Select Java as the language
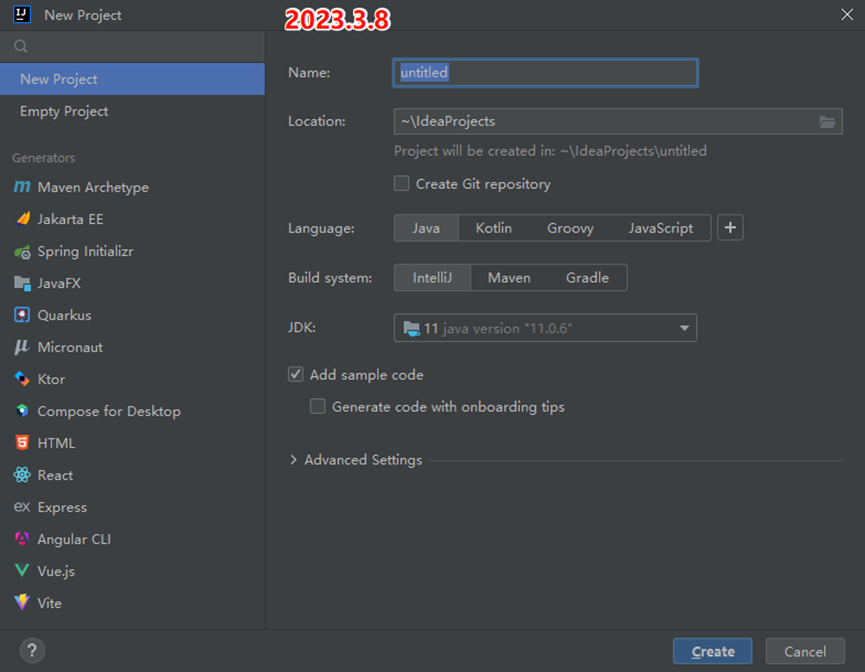Screen dimensions: 865x672 point(426,228)
